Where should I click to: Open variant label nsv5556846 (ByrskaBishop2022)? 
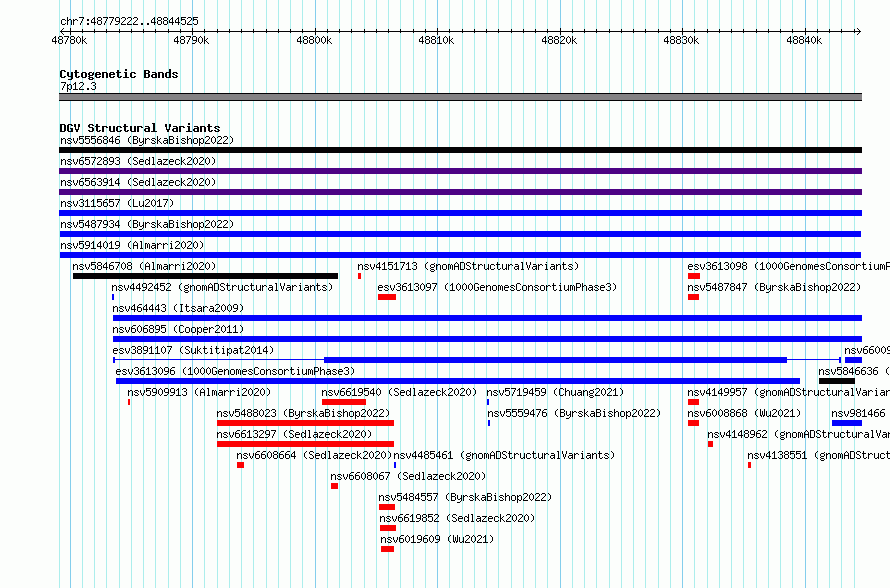click(x=147, y=140)
